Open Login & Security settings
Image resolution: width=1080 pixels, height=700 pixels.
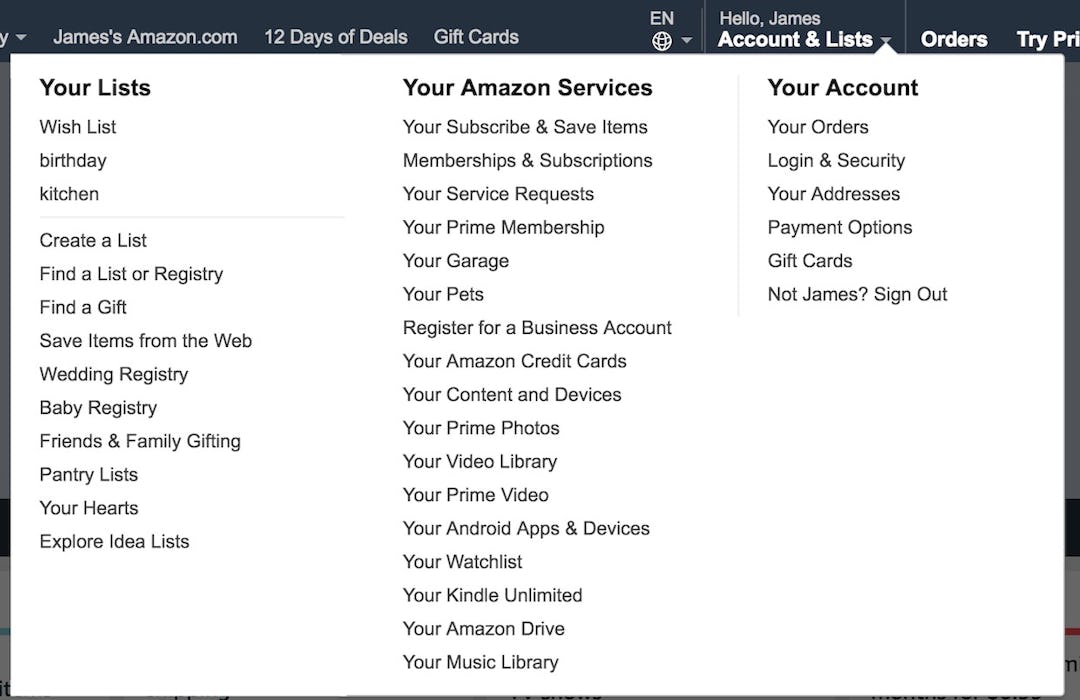click(x=836, y=160)
